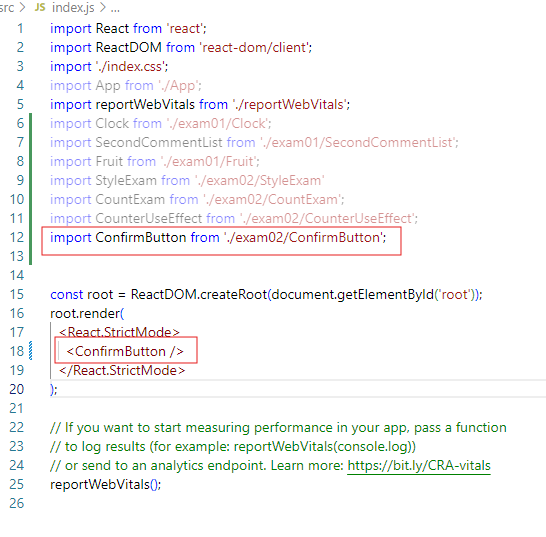Click Fruit identifier on line 8
546x537 pixels.
click(x=109, y=162)
